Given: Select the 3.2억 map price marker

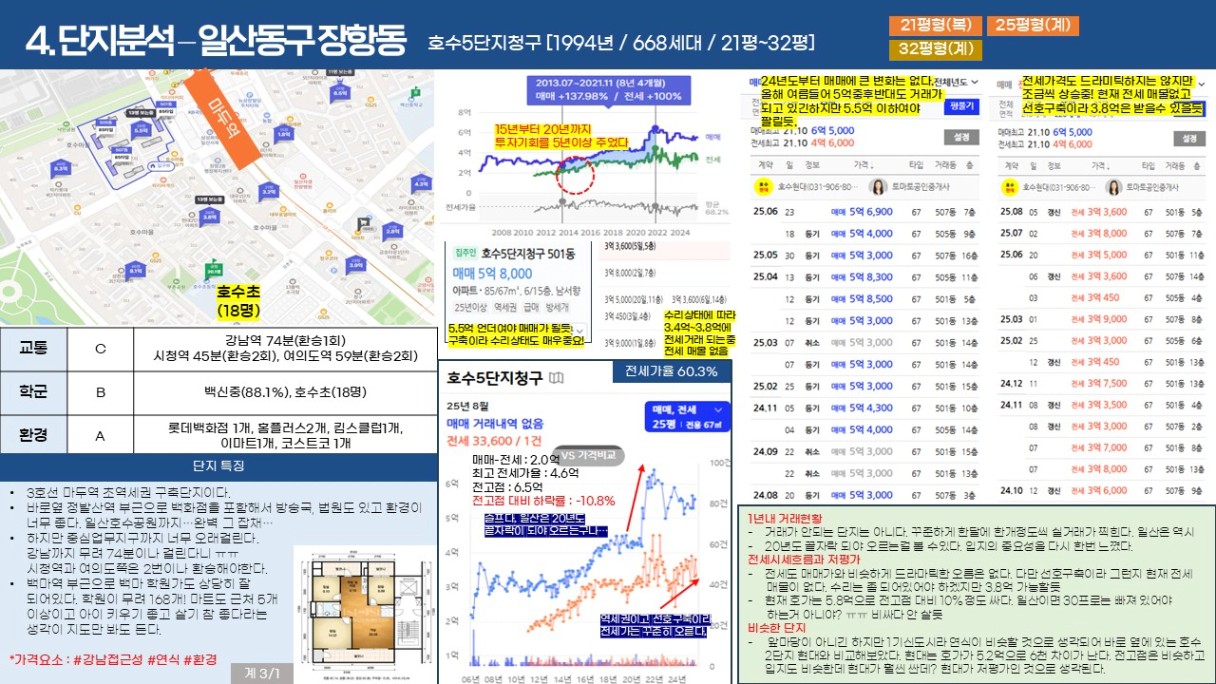Looking at the screenshot, I should [268, 189].
